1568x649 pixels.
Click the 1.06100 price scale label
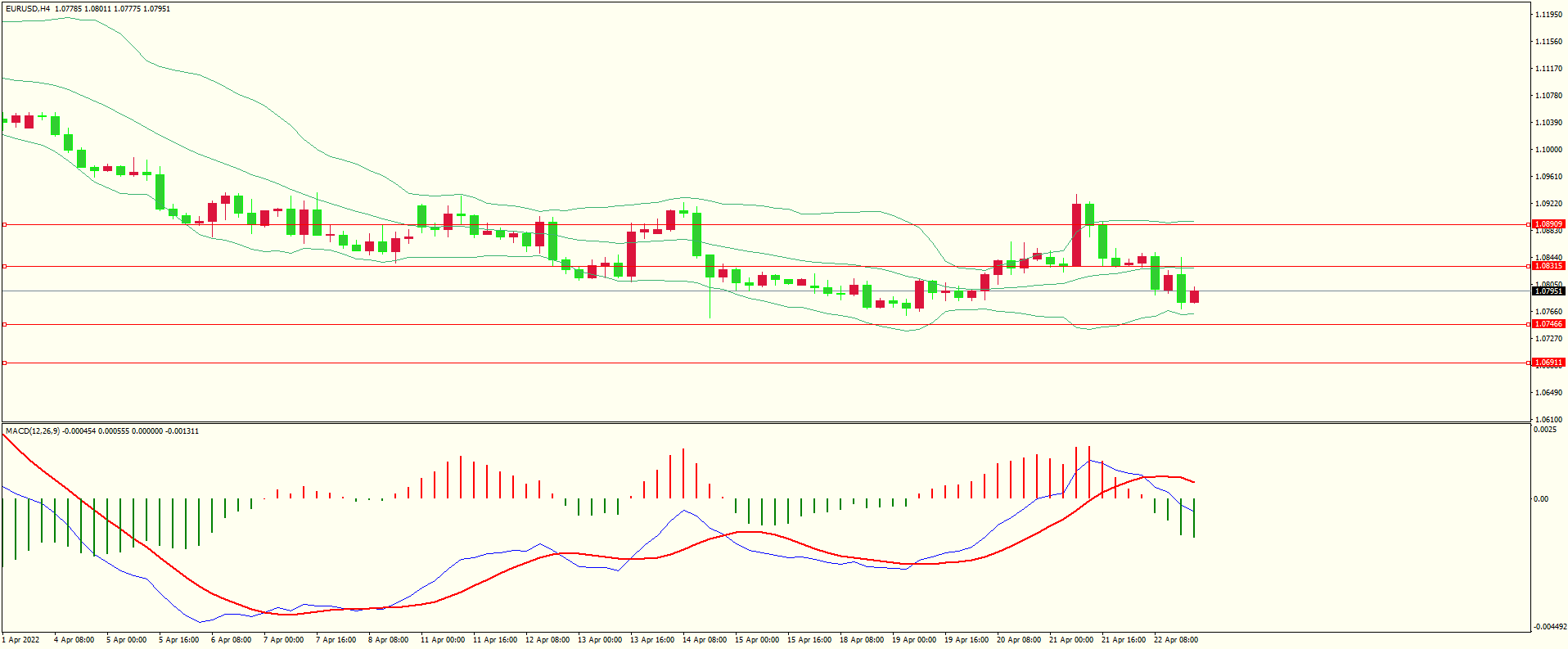point(1549,419)
